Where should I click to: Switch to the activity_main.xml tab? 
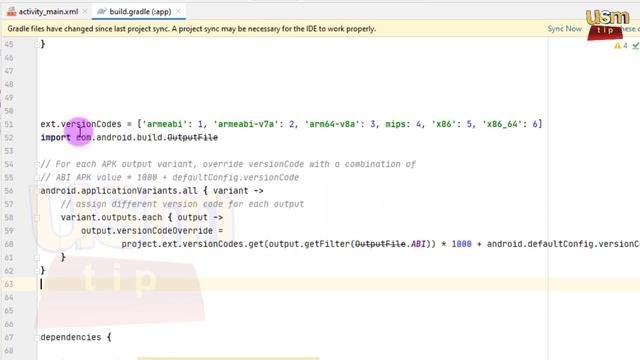tap(48, 11)
